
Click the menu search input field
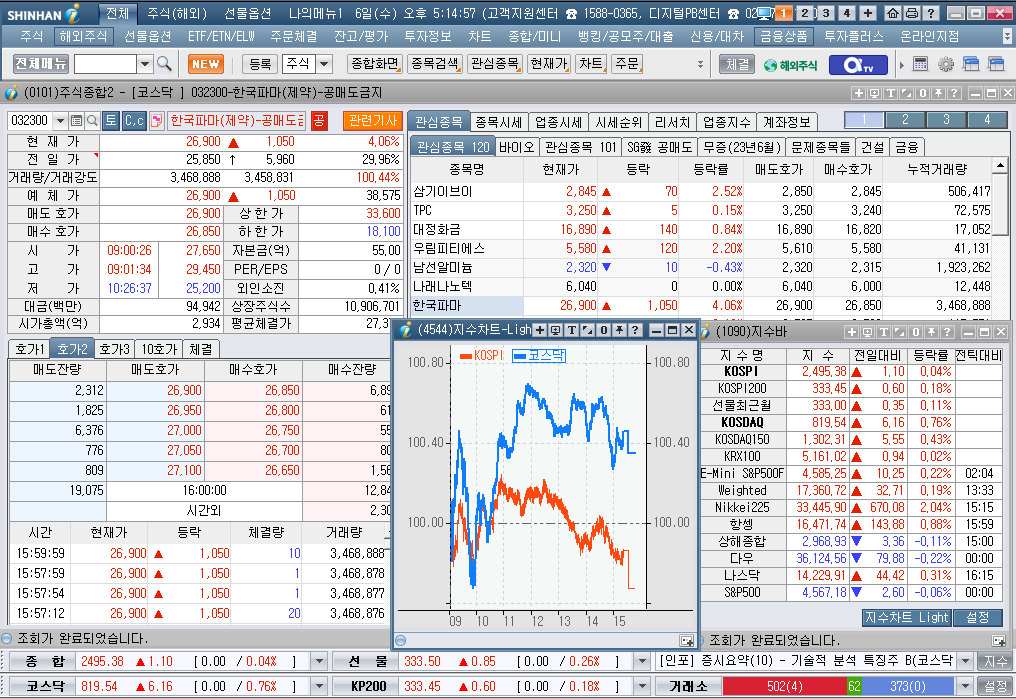click(105, 63)
